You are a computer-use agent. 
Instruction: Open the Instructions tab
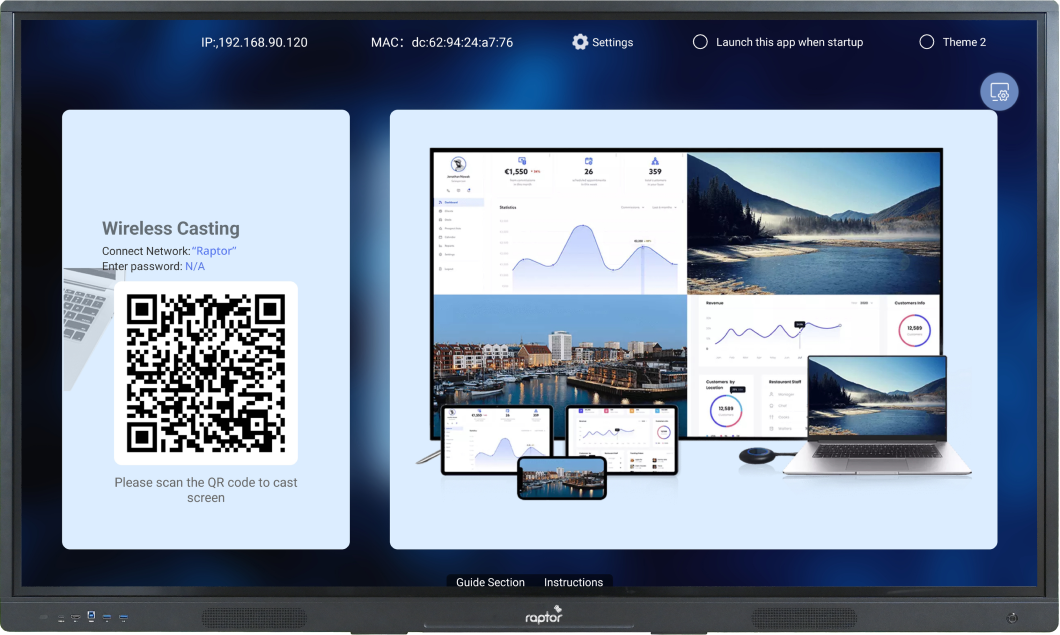573,582
